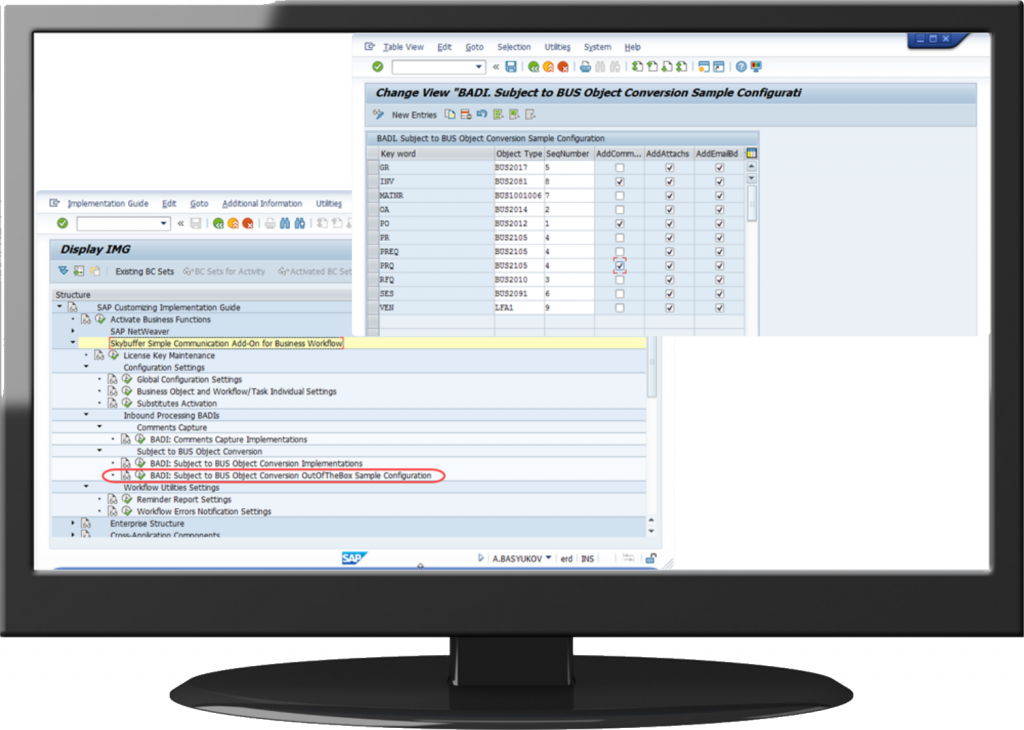Open Help menu in Change View window
Screen dimensions: 1024x730
coord(632,47)
